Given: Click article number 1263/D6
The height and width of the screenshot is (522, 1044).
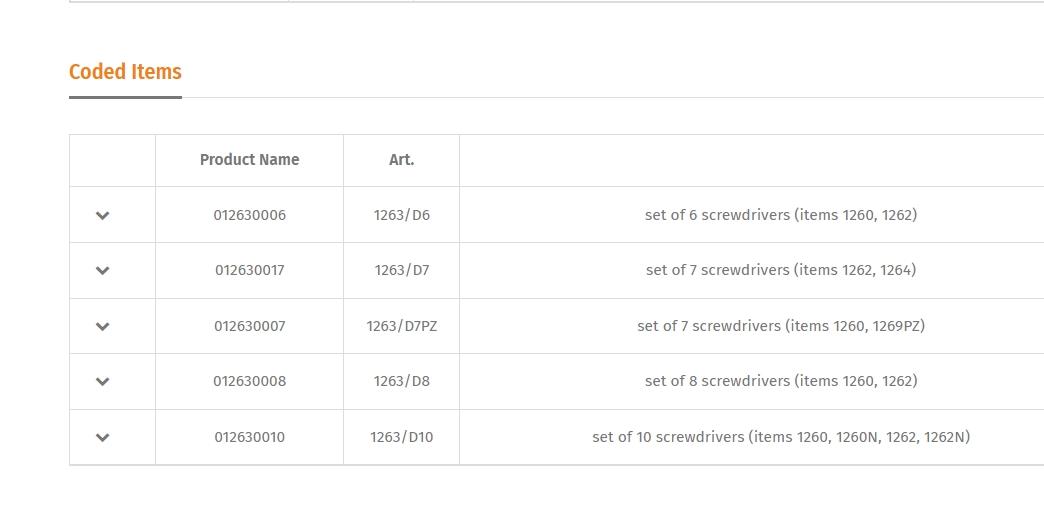Looking at the screenshot, I should click(401, 215).
